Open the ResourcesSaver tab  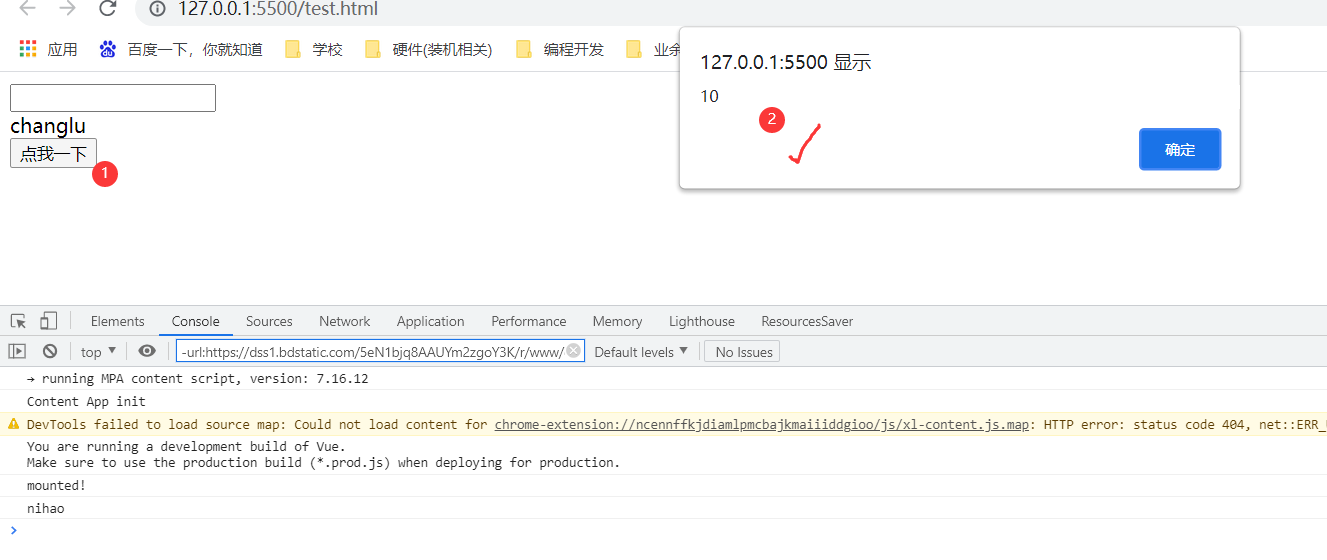(x=807, y=321)
